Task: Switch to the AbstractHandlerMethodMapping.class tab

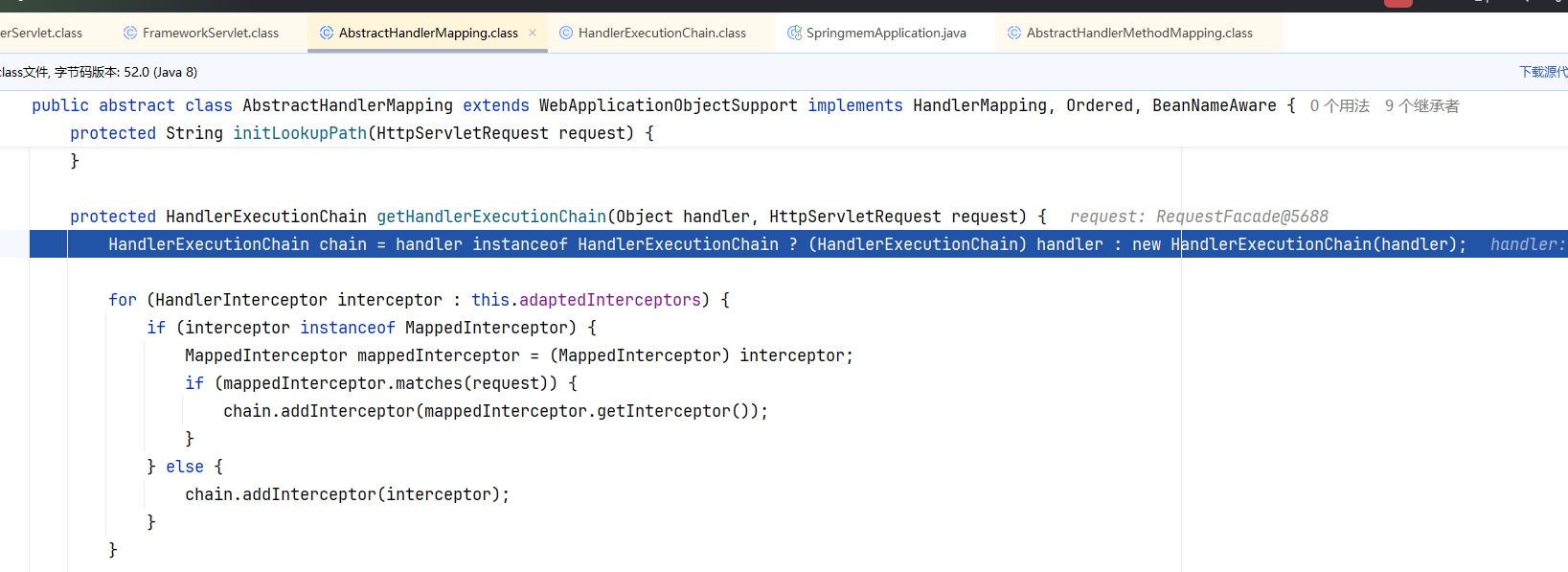Action: click(1139, 33)
